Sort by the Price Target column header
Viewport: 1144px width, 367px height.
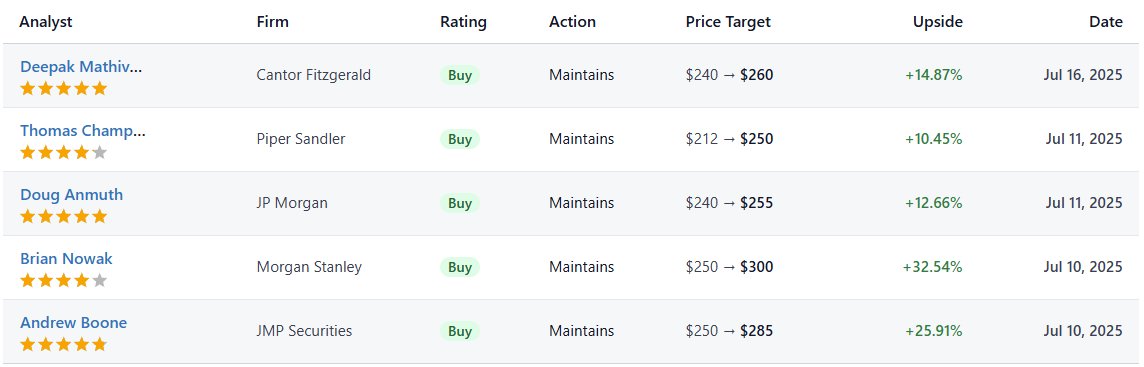click(x=728, y=22)
